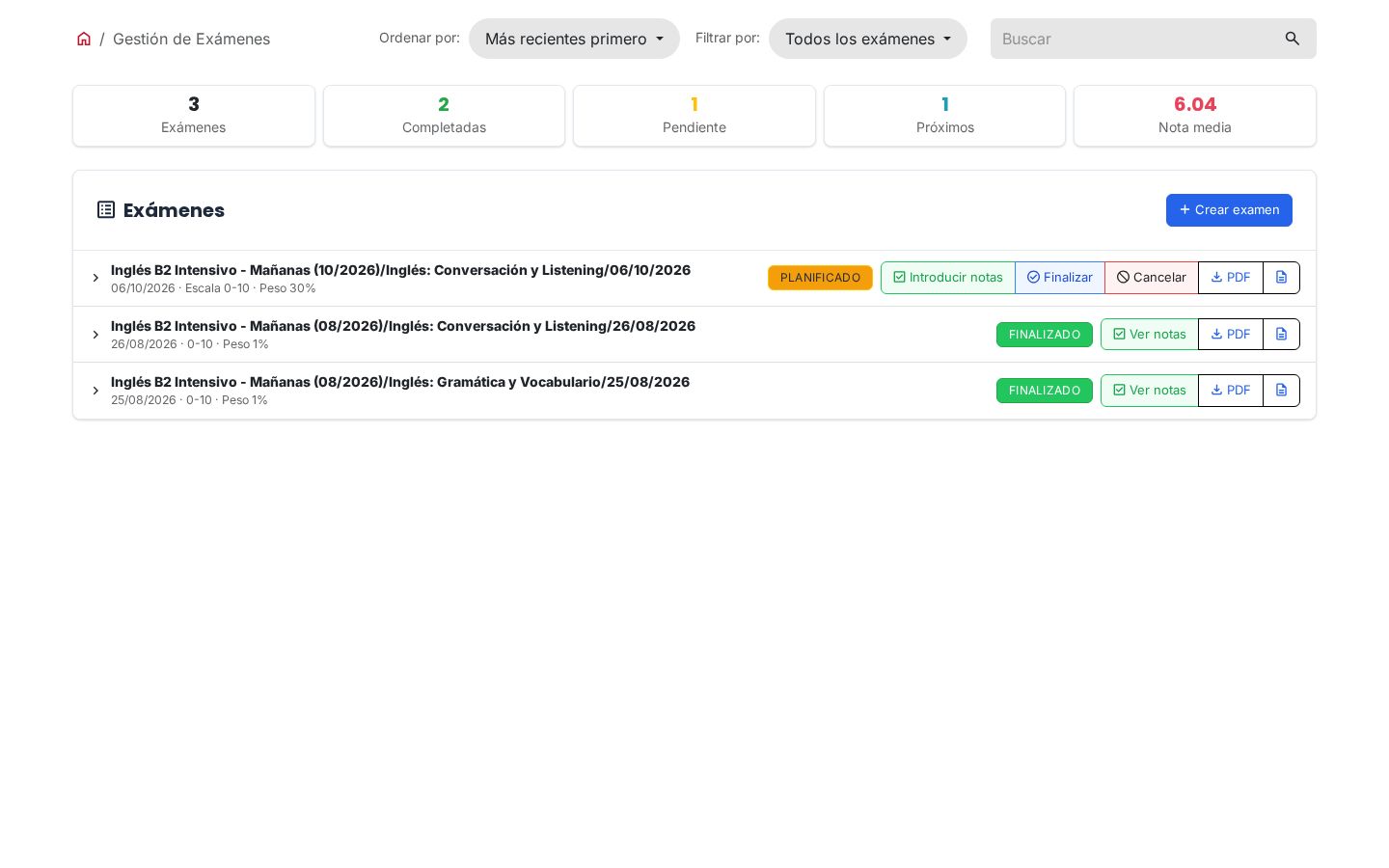This screenshot has width=1389, height=868.
Task: Open 'Todos los exámenes' filter dropdown
Action: [868, 39]
